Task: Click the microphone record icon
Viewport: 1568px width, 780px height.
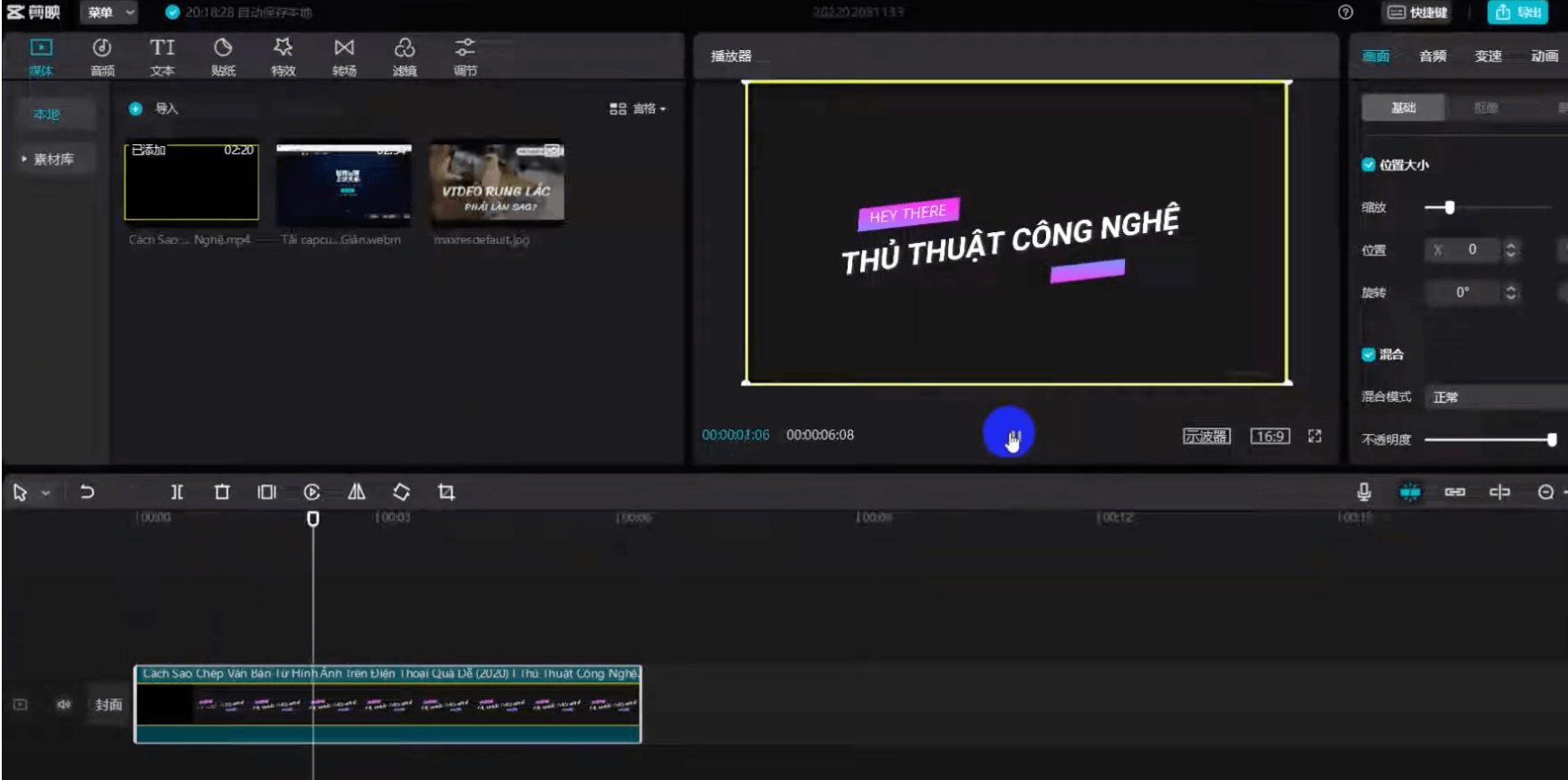Action: coord(1363,491)
